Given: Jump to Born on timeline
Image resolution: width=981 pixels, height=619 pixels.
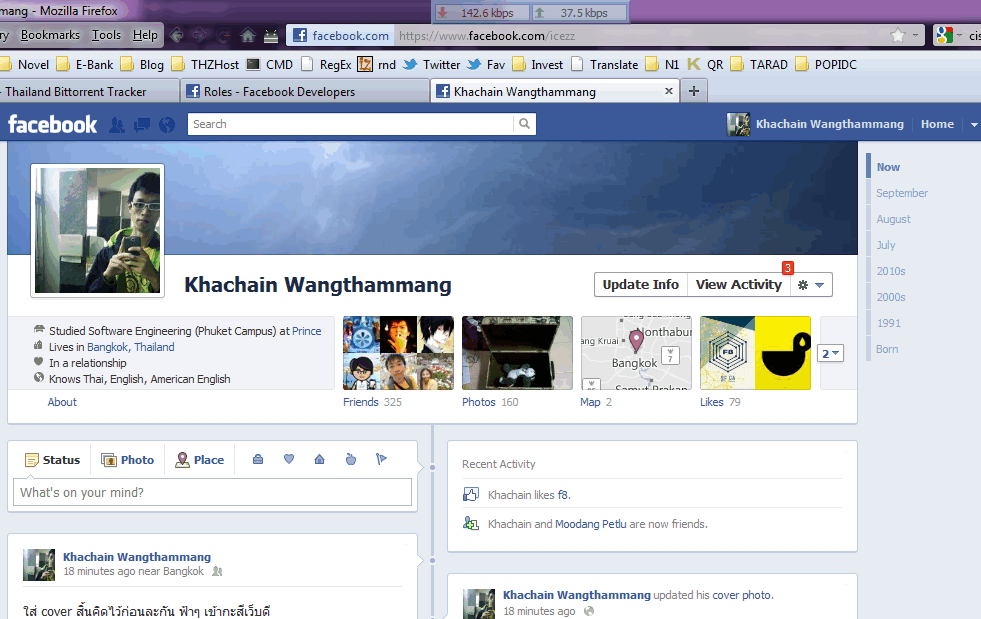Looking at the screenshot, I should point(887,349).
